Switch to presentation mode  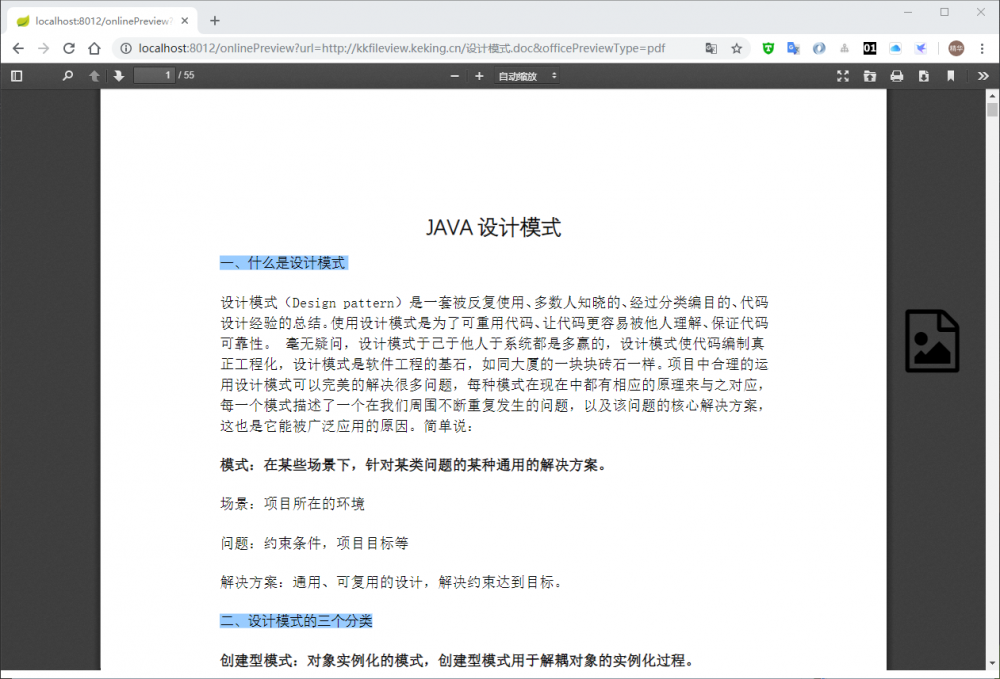[843, 75]
